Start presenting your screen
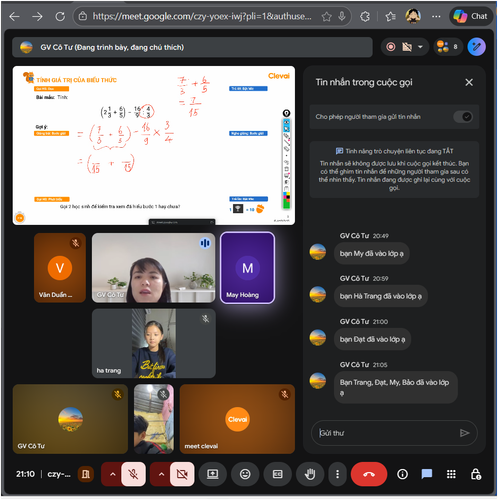Image resolution: width=498 pixels, height=500 pixels. pyautogui.click(x=213, y=474)
